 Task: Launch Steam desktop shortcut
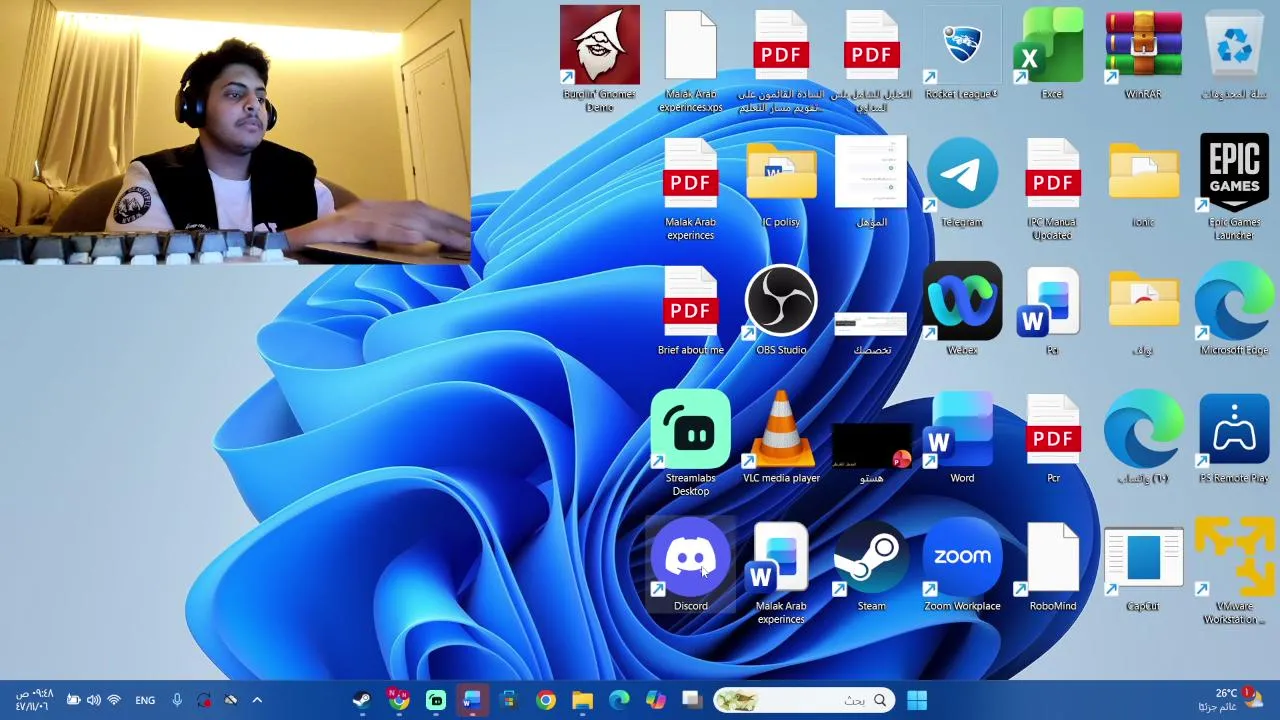point(871,566)
